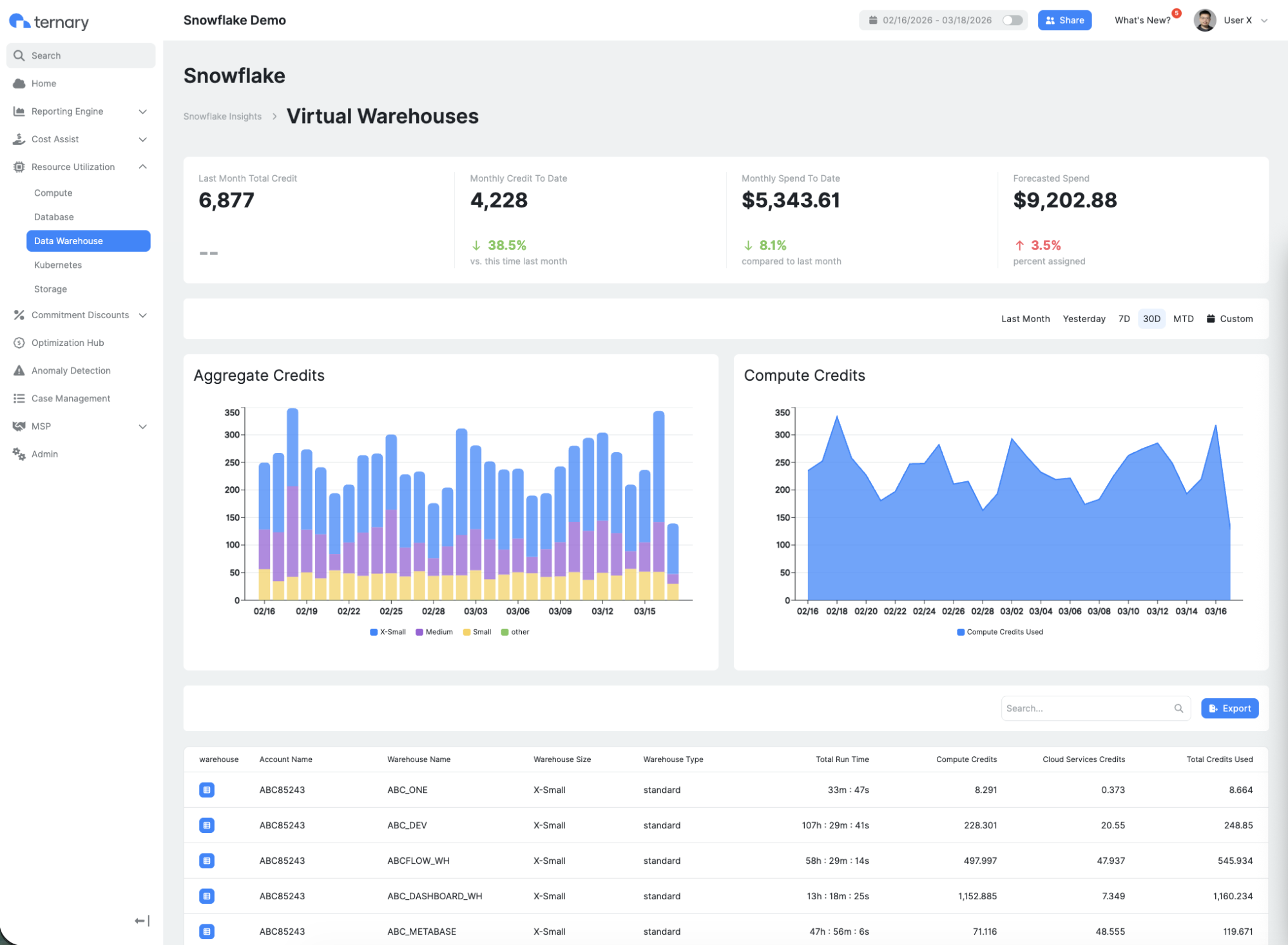Collapse the sidebar with arrow icon
This screenshot has height=945, width=1288.
coord(142,921)
